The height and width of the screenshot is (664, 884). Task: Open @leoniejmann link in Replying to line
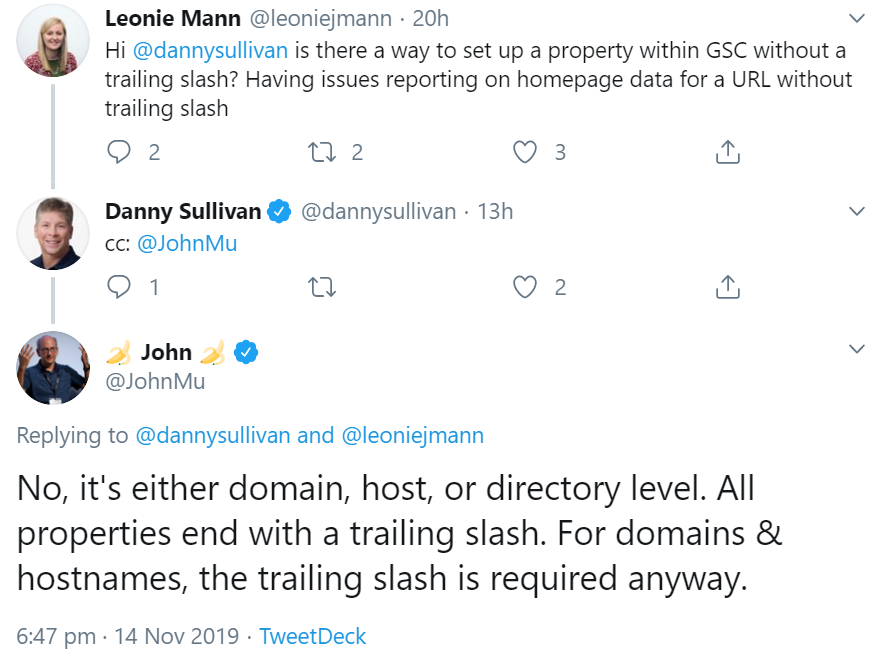pos(413,435)
